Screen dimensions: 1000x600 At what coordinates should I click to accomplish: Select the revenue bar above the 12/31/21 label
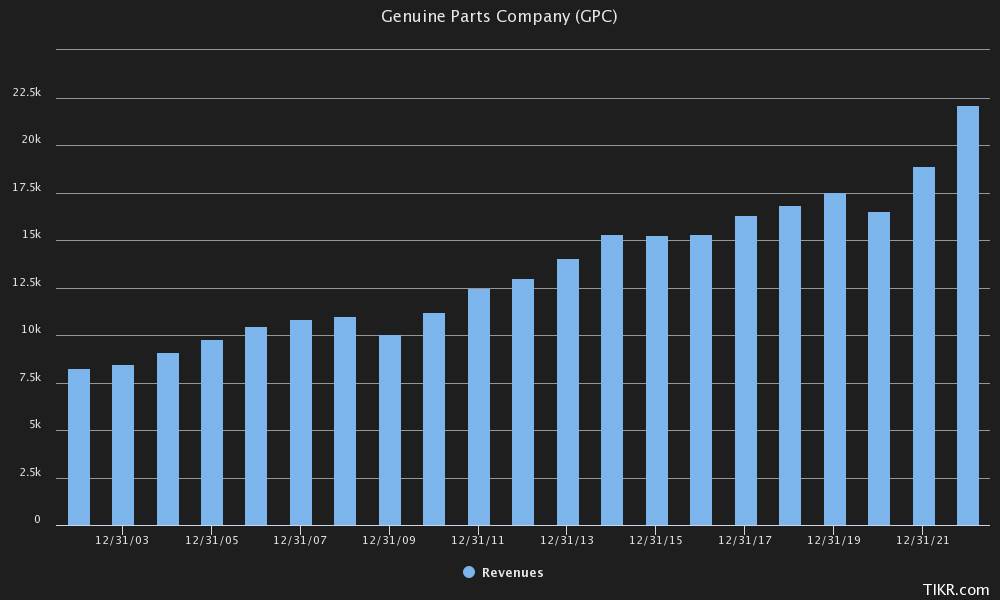[923, 346]
